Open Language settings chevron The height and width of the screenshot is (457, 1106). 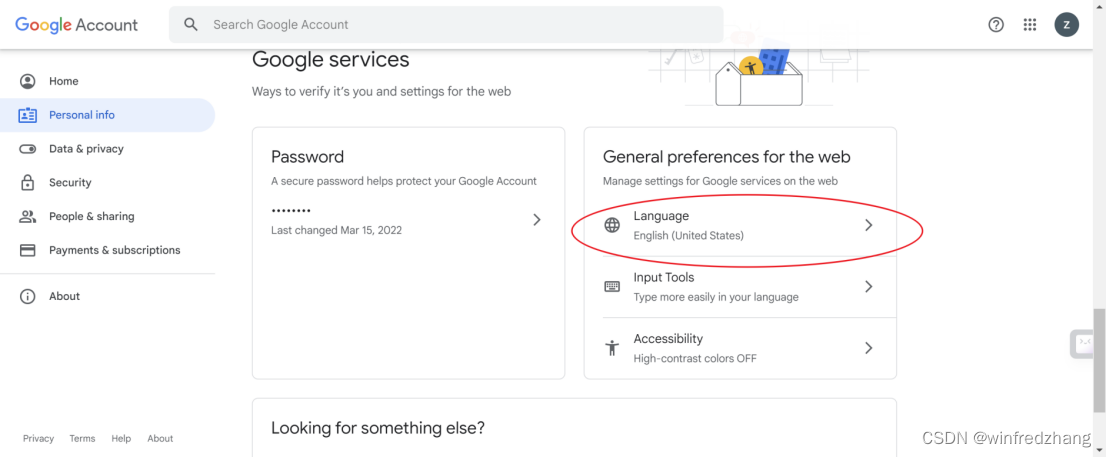click(868, 225)
